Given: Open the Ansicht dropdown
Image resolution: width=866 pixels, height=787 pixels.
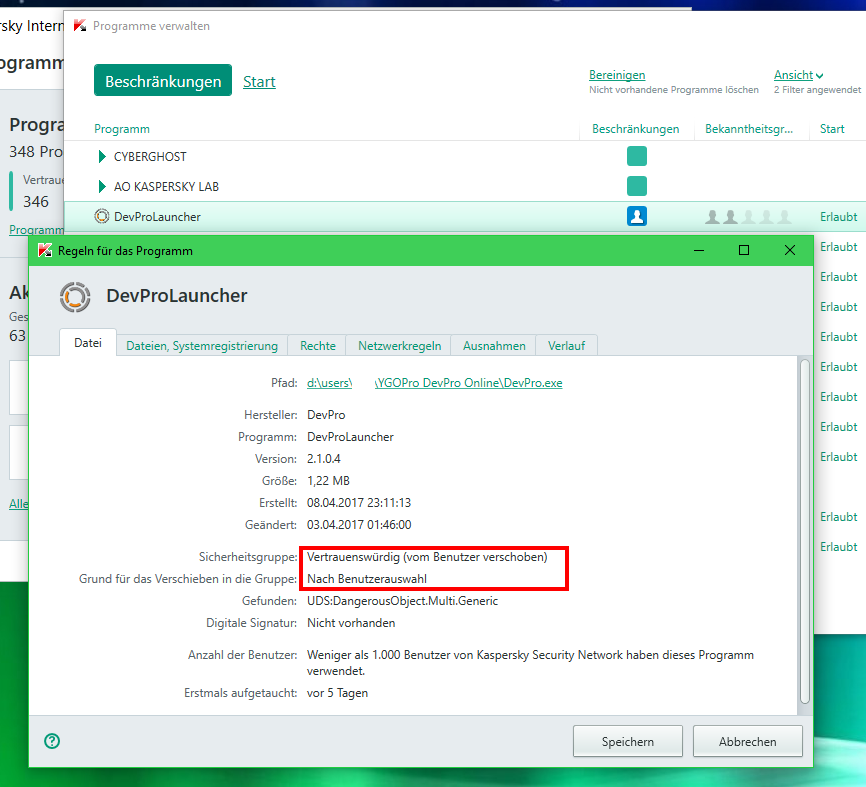Looking at the screenshot, I should [x=798, y=75].
